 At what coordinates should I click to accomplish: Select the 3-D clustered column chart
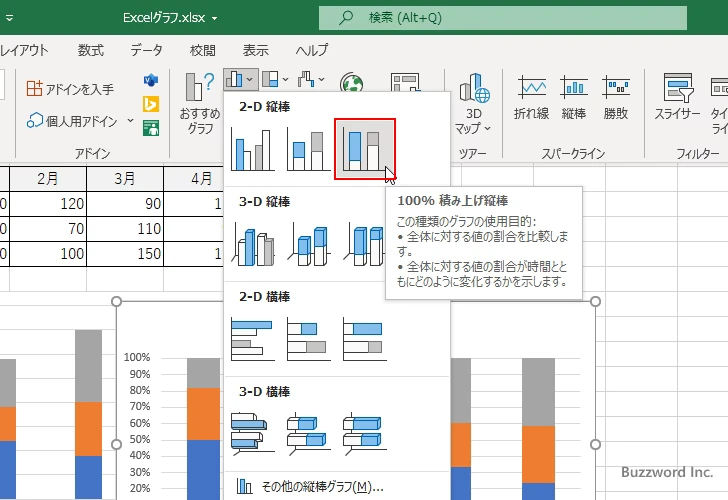(253, 244)
